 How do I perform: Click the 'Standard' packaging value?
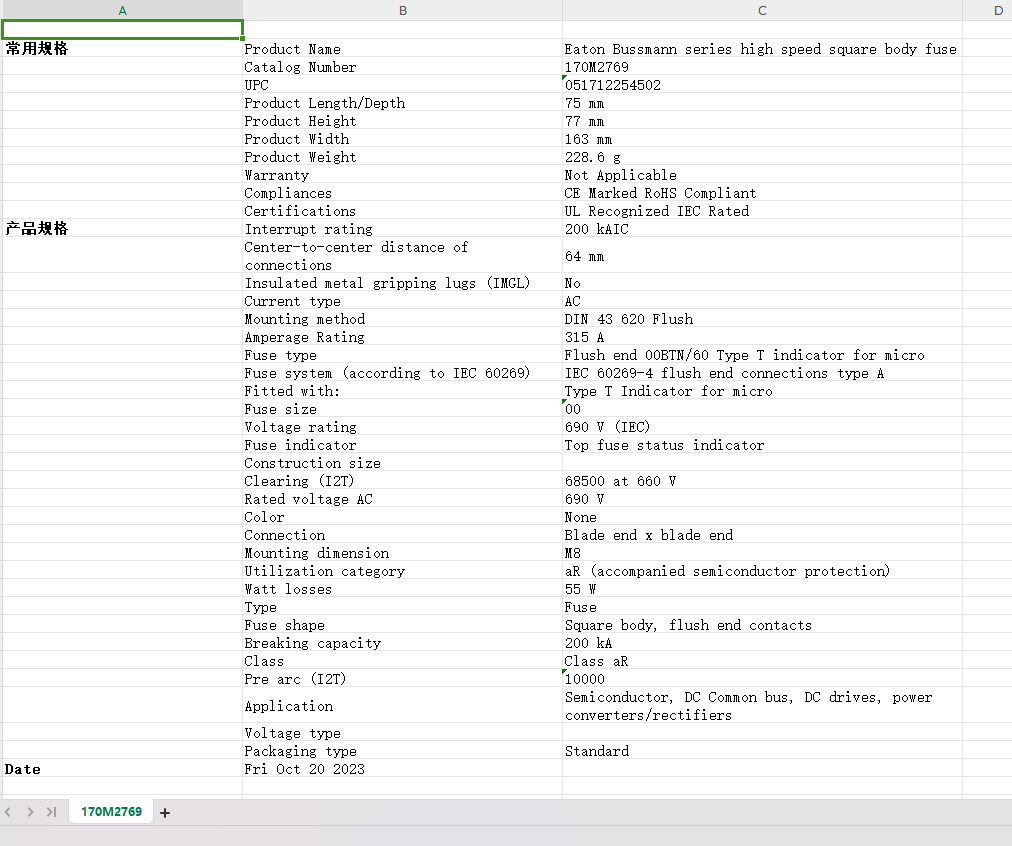[762, 751]
